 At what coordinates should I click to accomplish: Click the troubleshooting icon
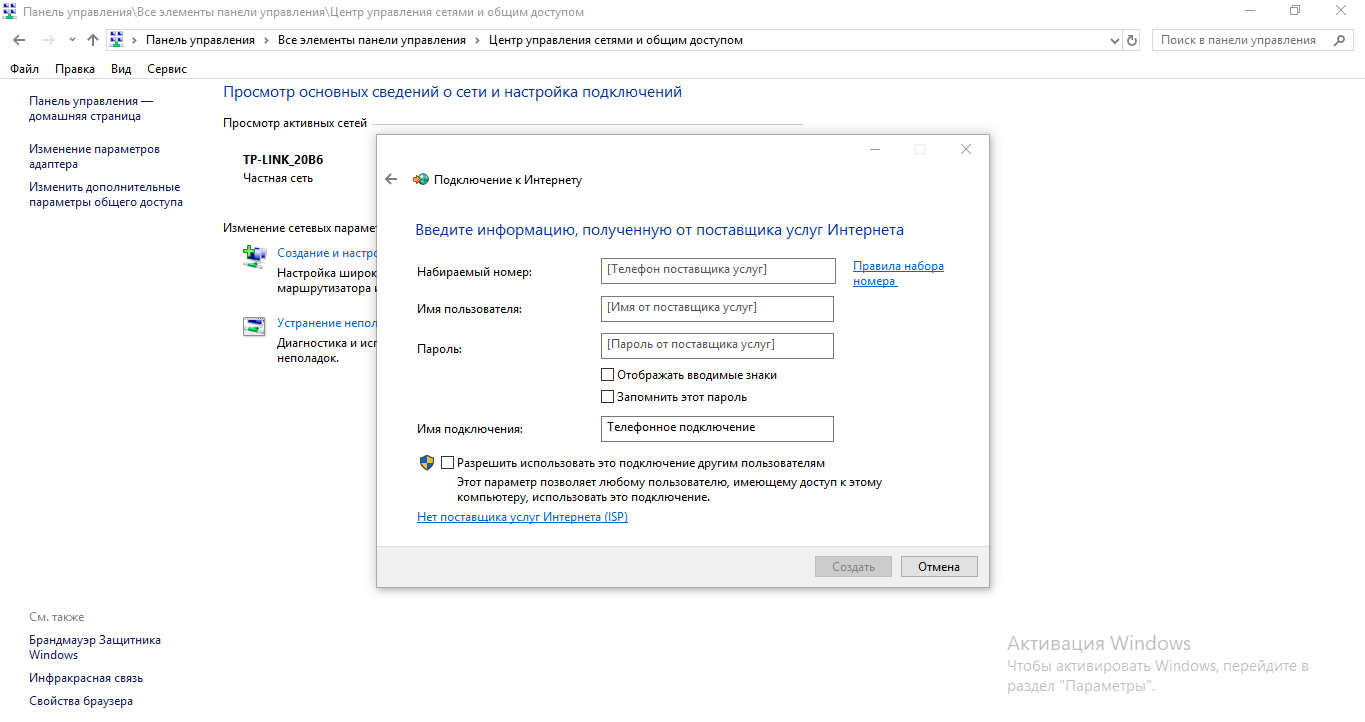[x=254, y=326]
